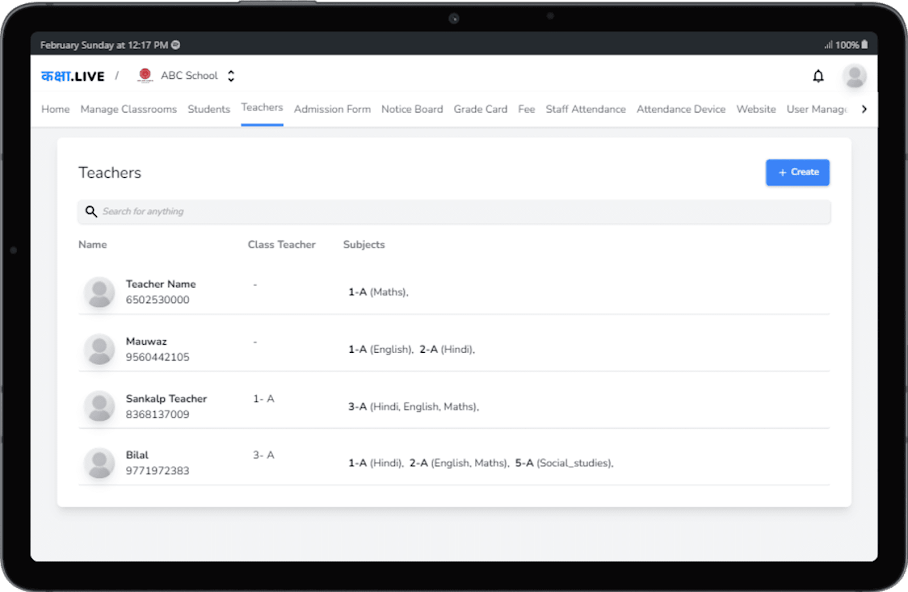This screenshot has width=908, height=592.
Task: Click the Name column header
Action: click(93, 244)
